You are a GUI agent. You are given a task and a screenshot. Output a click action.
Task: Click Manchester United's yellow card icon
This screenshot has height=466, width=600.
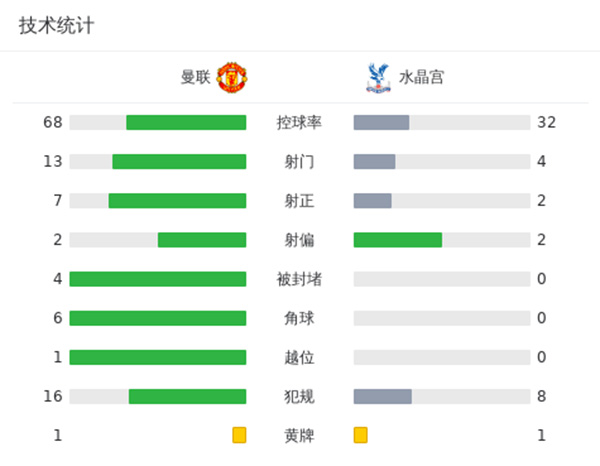coord(239,435)
